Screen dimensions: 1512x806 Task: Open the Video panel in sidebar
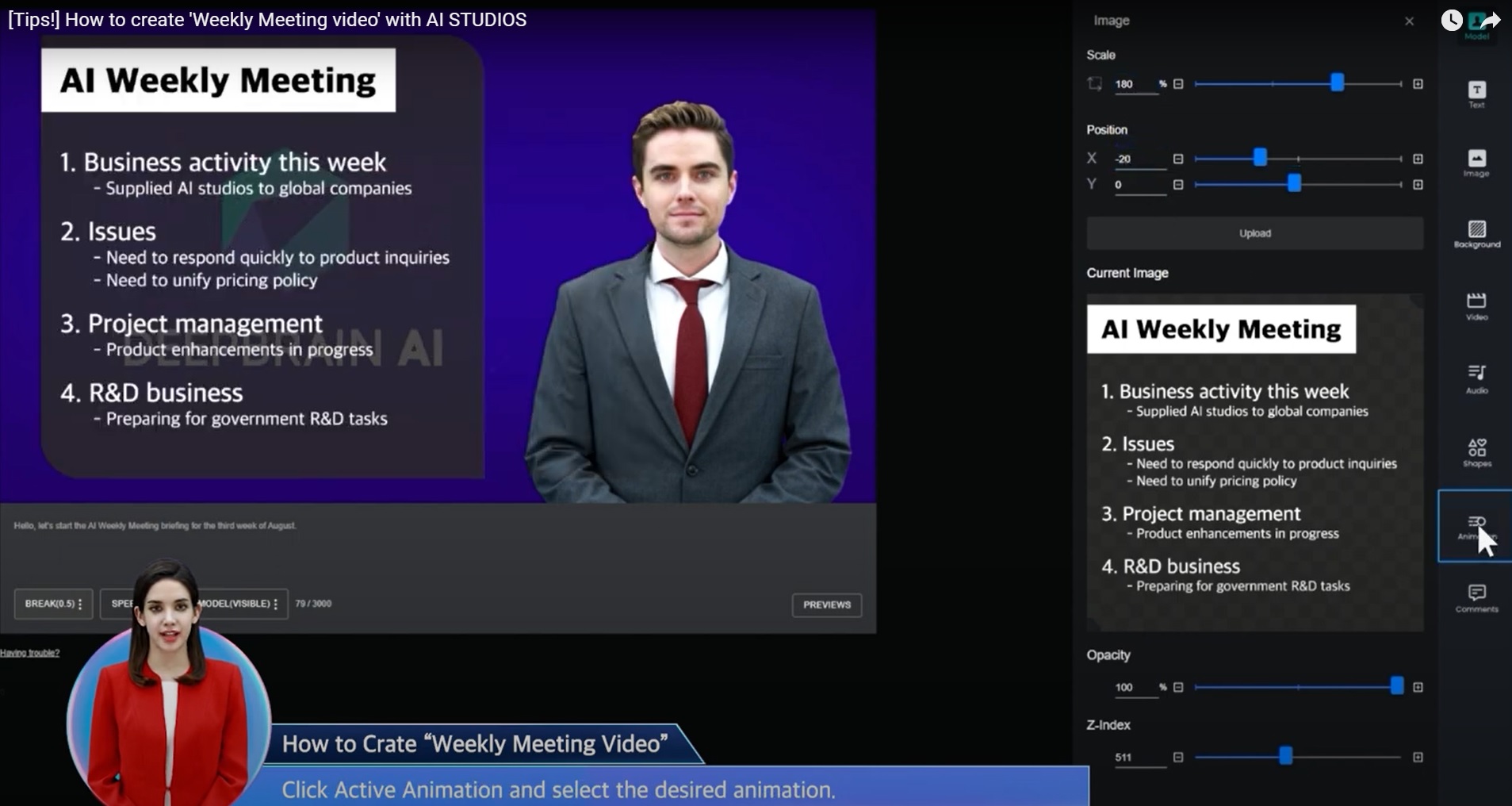[1476, 305]
